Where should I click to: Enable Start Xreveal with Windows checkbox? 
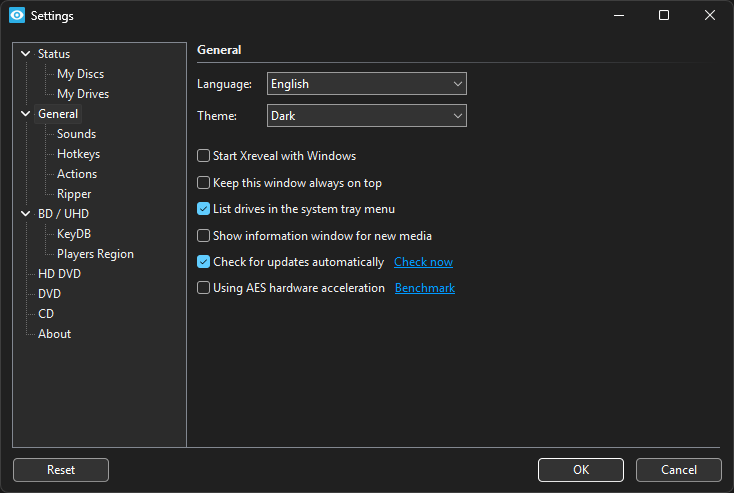click(203, 156)
